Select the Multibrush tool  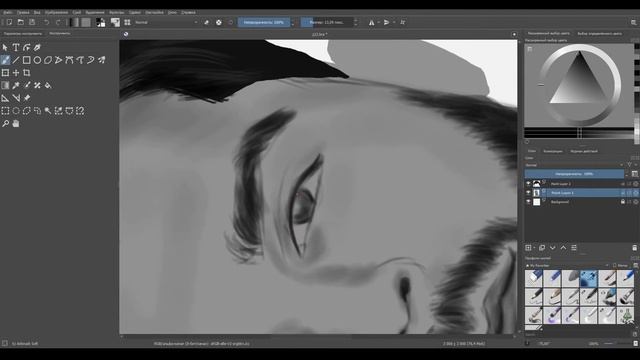tap(101, 60)
